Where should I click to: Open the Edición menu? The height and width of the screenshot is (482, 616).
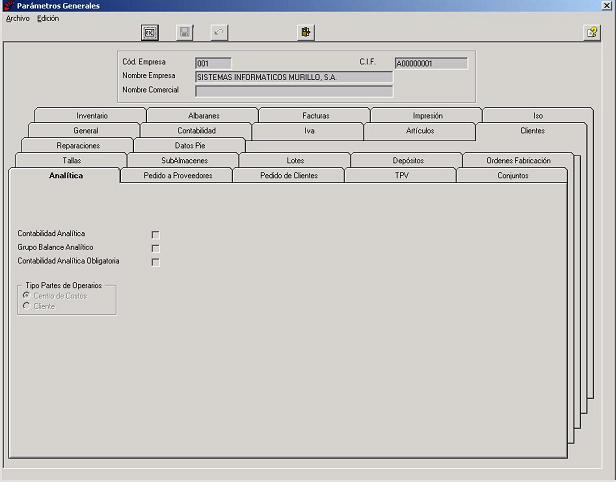[48, 18]
